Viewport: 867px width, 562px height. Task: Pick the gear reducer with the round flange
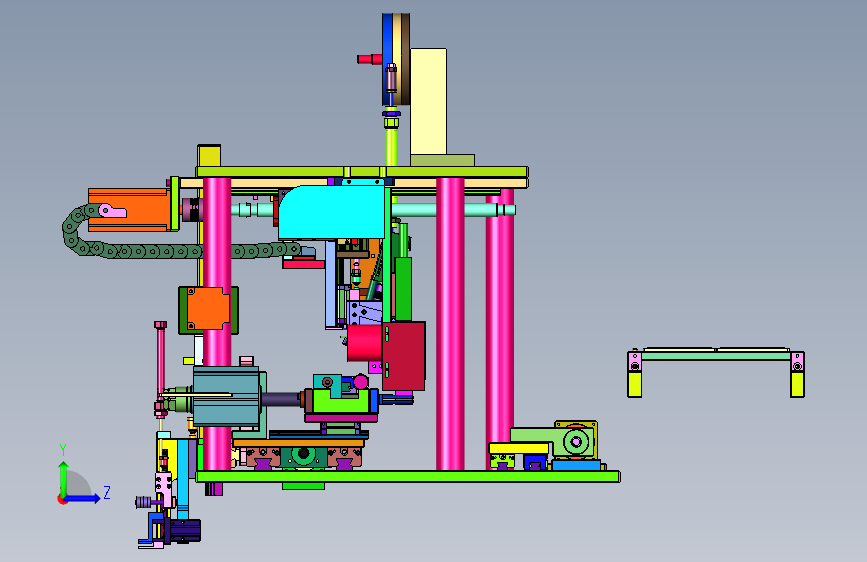click(x=576, y=441)
